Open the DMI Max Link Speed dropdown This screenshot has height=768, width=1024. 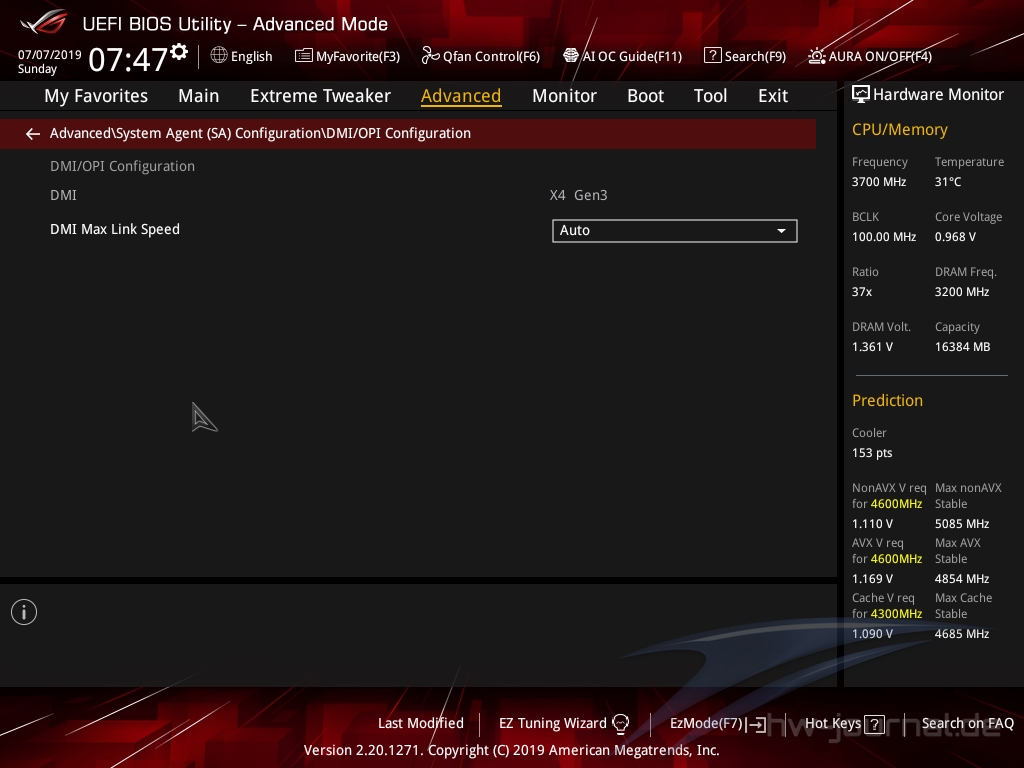point(675,231)
